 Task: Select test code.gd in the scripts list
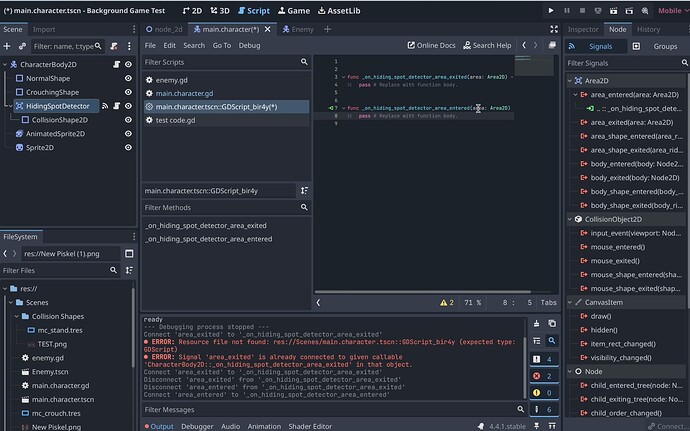click(174, 120)
